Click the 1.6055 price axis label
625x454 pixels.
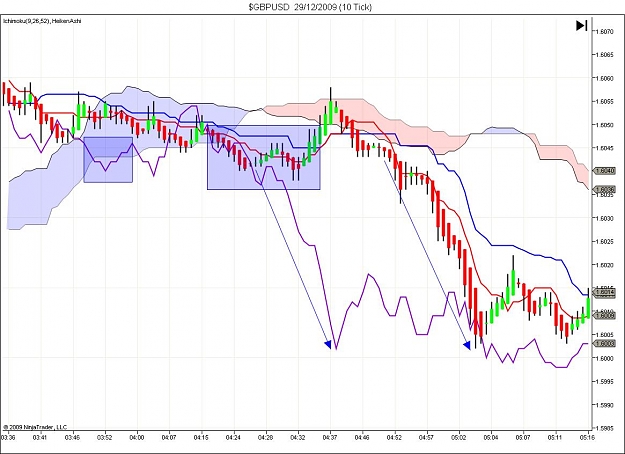pos(605,101)
